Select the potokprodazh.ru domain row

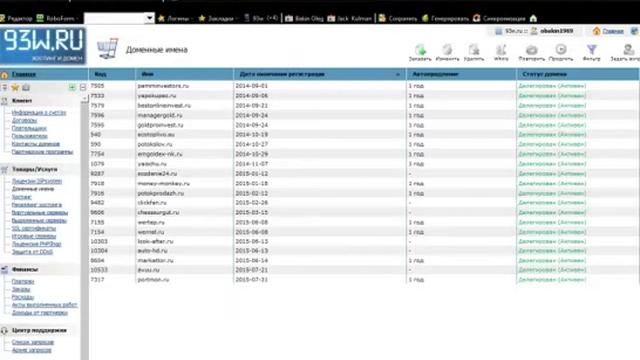(364, 193)
